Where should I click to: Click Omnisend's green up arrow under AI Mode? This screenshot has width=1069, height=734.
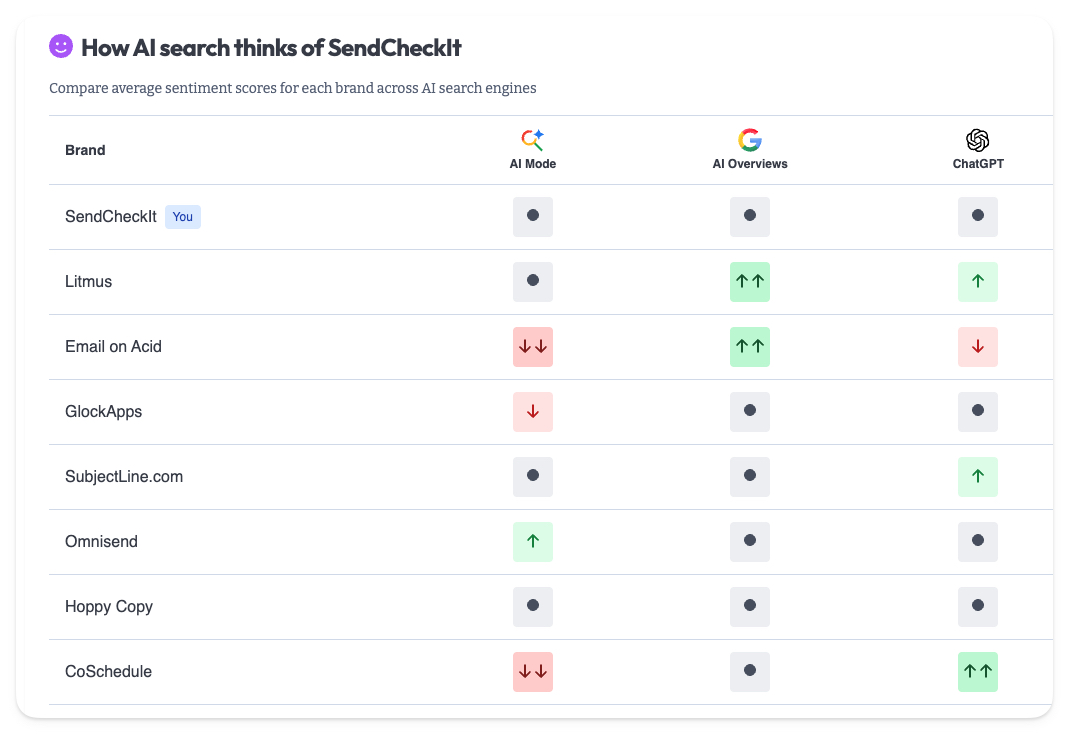coord(532,541)
